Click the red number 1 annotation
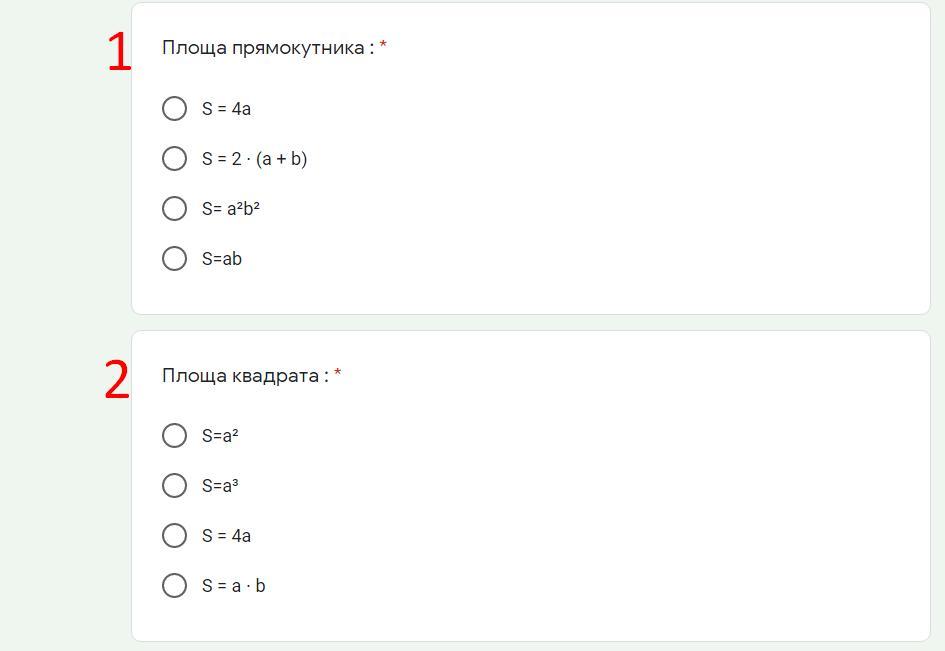 tap(119, 52)
